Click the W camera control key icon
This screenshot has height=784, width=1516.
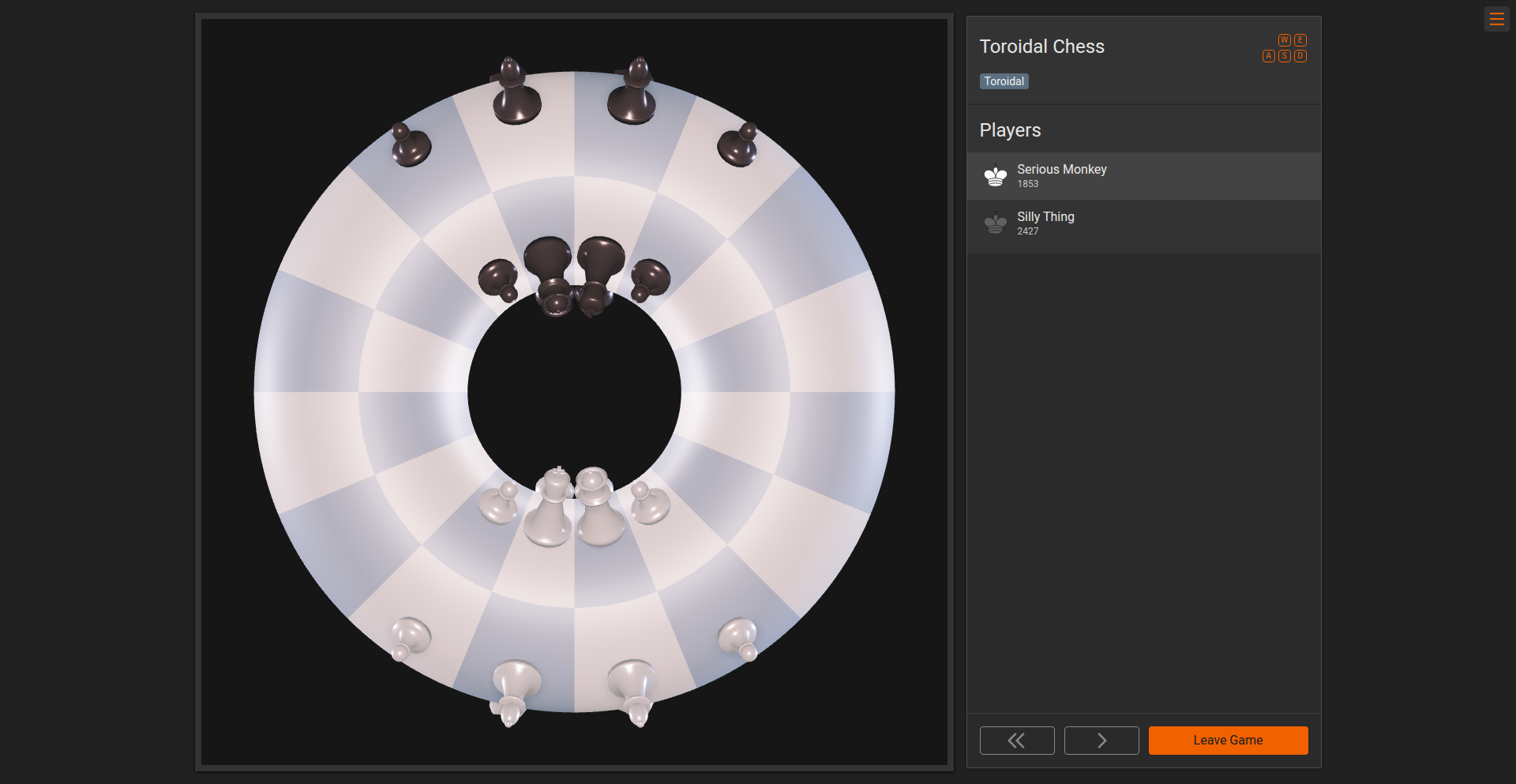click(x=1284, y=39)
